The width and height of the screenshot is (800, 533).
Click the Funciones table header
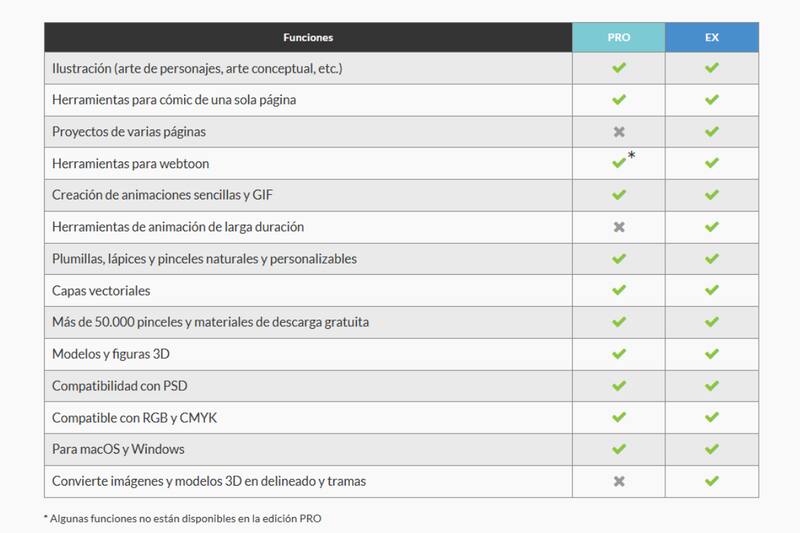[x=308, y=37]
